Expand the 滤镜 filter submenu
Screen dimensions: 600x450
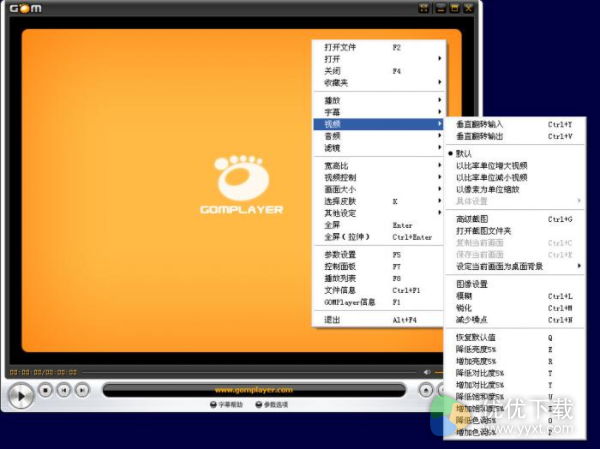pyautogui.click(x=379, y=148)
